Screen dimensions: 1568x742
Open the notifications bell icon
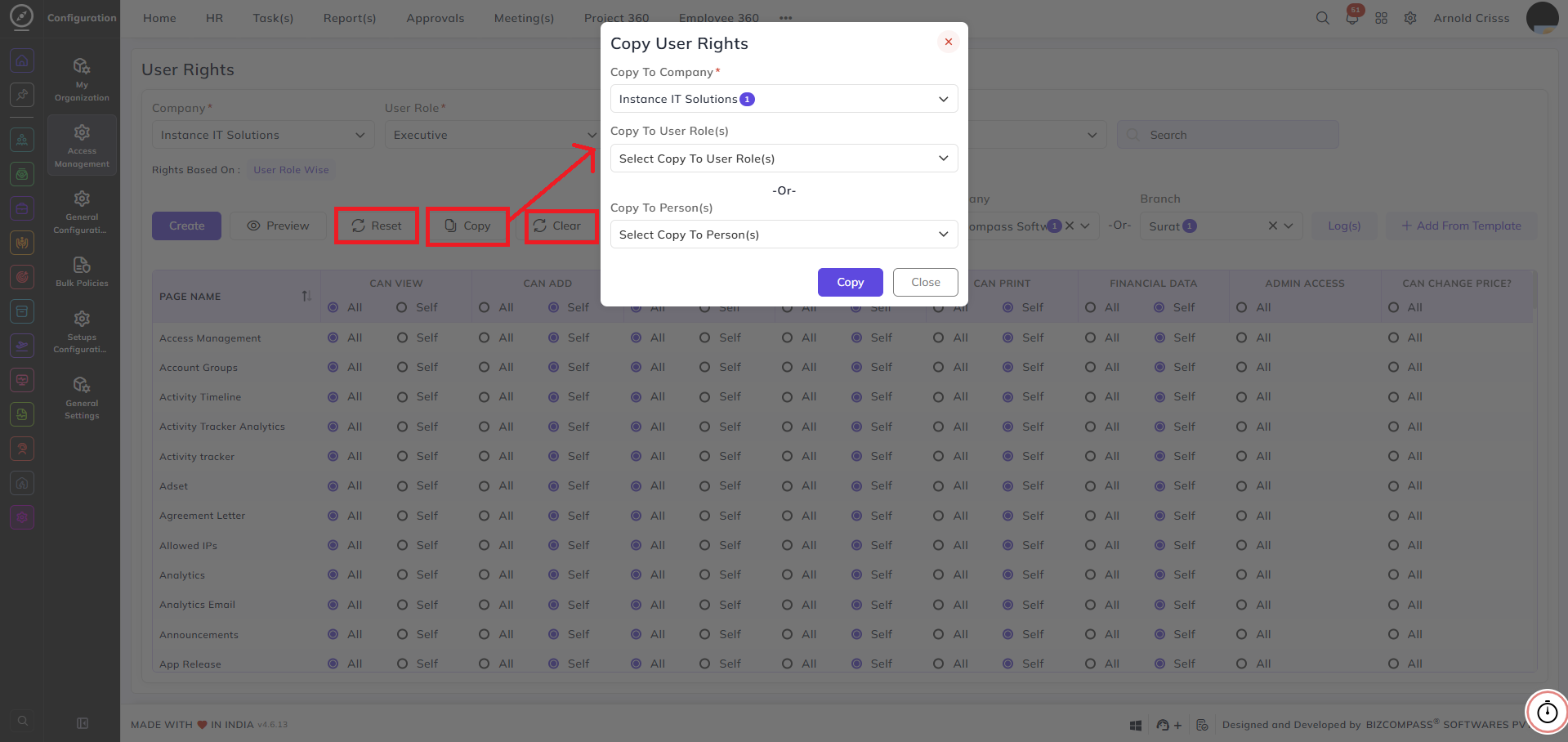pos(1352,18)
